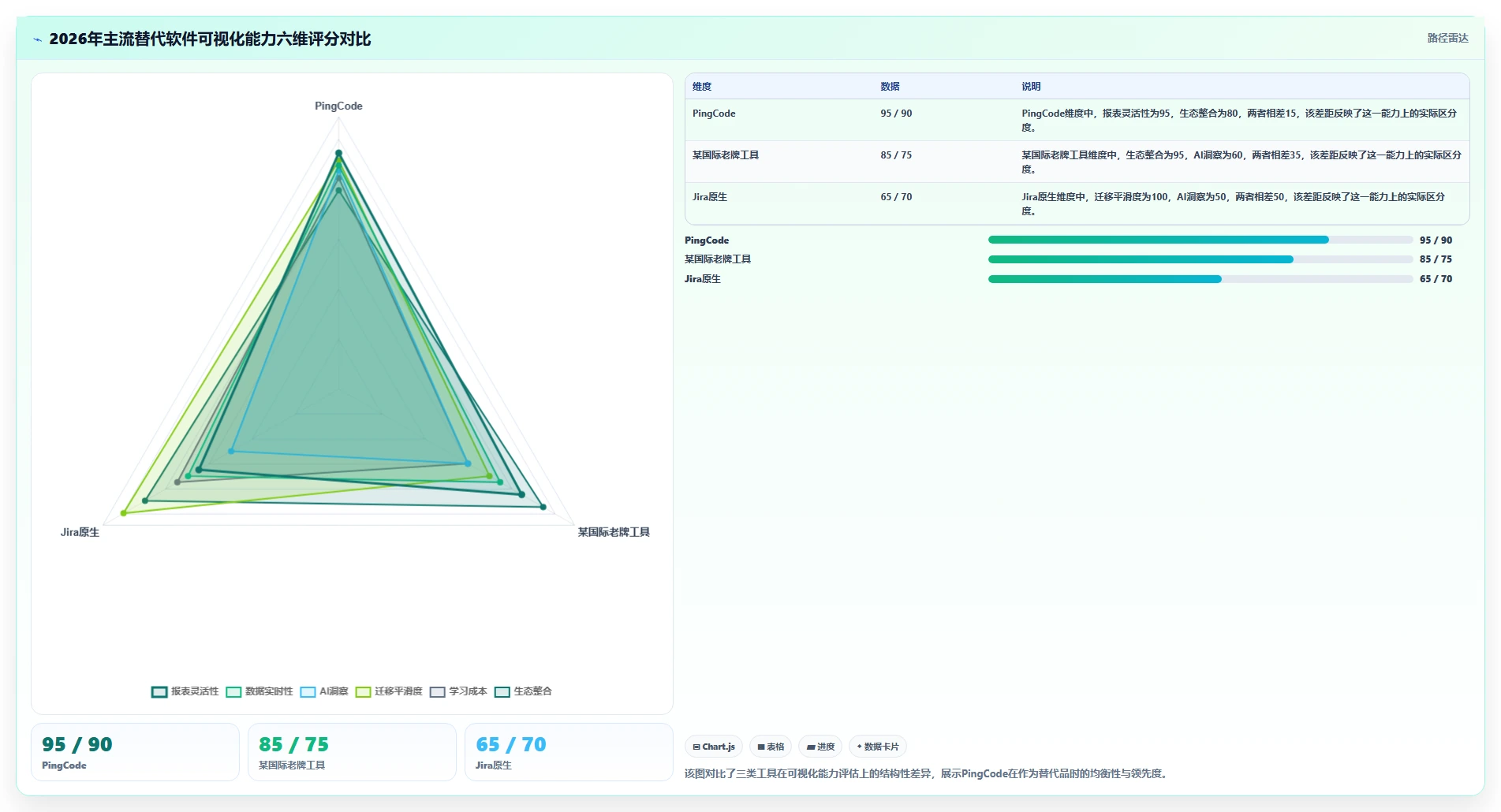The height and width of the screenshot is (812, 1501).
Task: Toggle 报表灵活性 legend swatch
Action: (159, 691)
